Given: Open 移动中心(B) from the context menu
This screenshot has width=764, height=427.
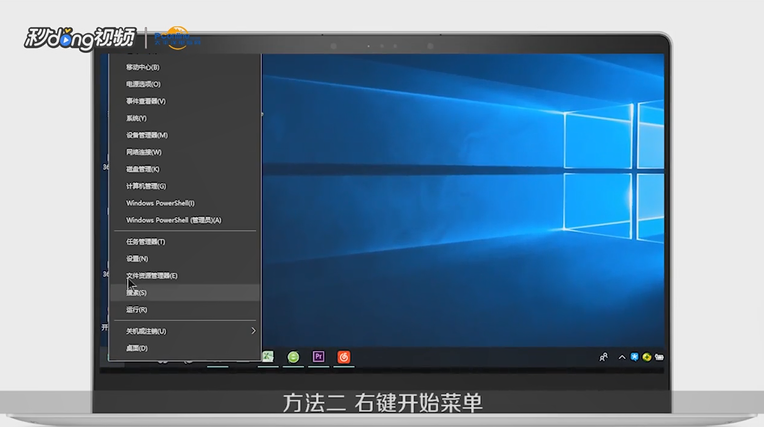Looking at the screenshot, I should pyautogui.click(x=185, y=67).
